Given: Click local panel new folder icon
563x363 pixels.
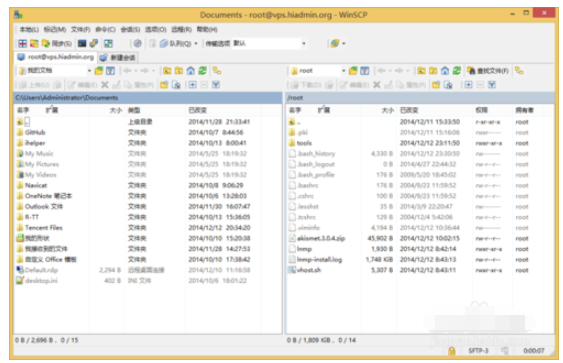Looking at the screenshot, I should point(164,85).
